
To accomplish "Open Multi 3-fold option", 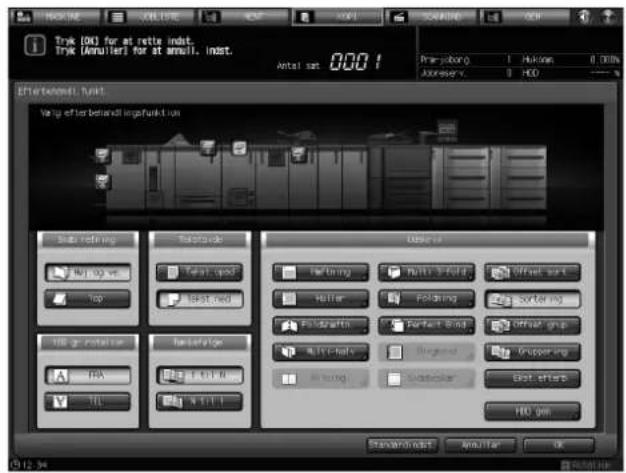I will point(426,273).
